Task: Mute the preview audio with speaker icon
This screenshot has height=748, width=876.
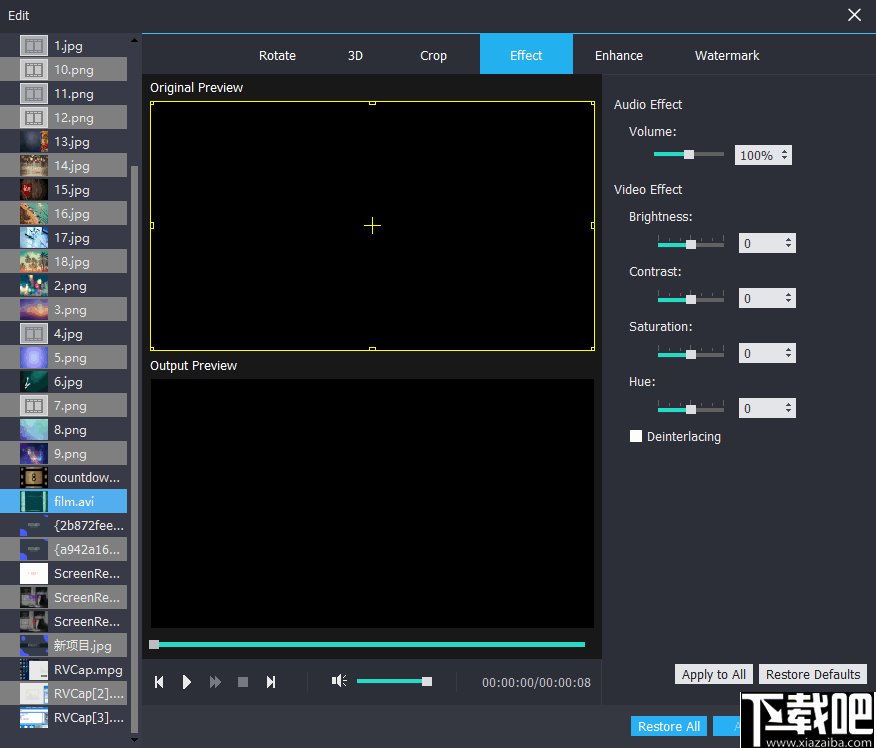Action: click(339, 681)
